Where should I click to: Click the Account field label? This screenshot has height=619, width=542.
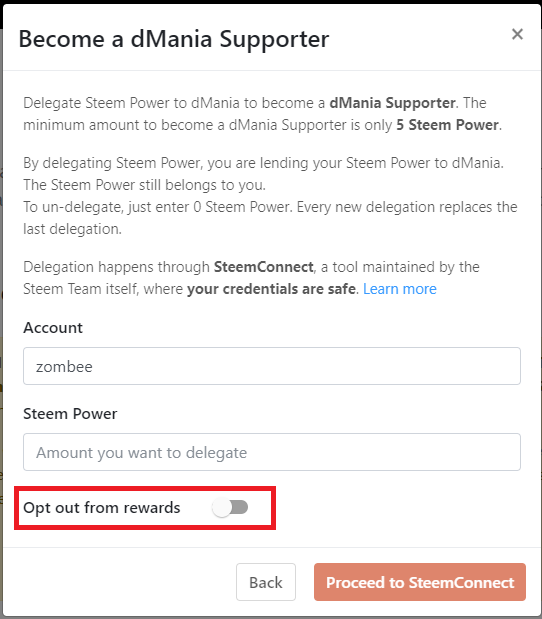53,328
